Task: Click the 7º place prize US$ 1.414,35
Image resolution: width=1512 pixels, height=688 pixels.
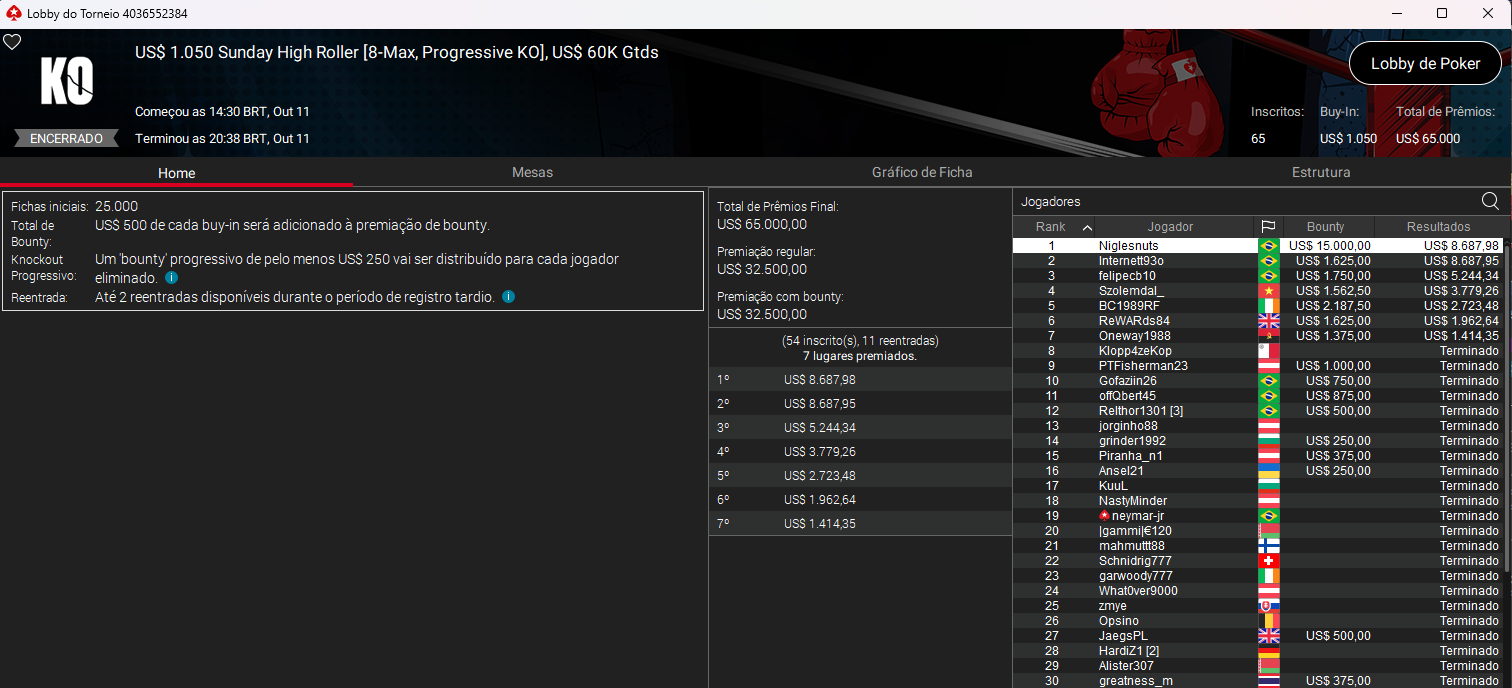Action: 819,524
